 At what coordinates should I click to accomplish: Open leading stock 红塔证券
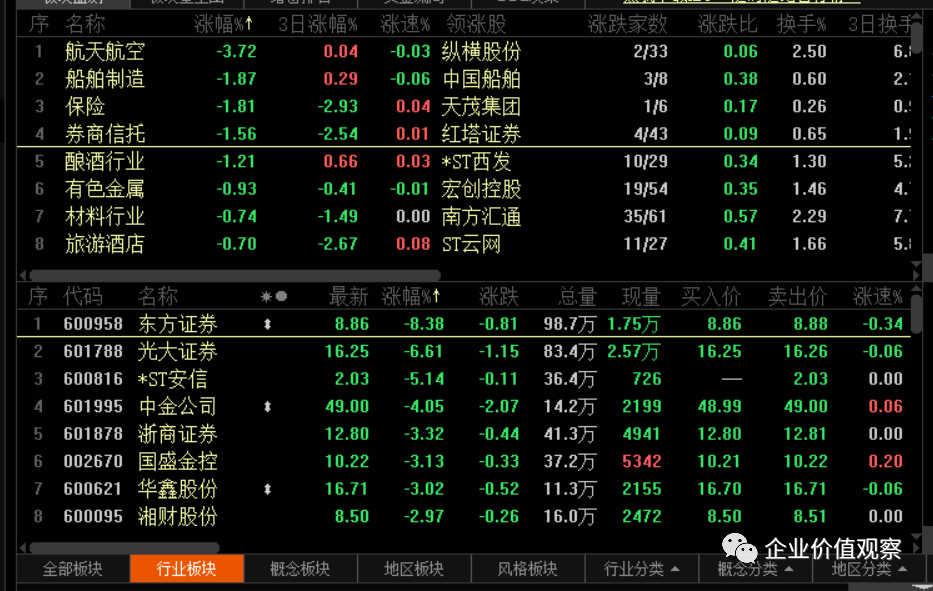481,133
